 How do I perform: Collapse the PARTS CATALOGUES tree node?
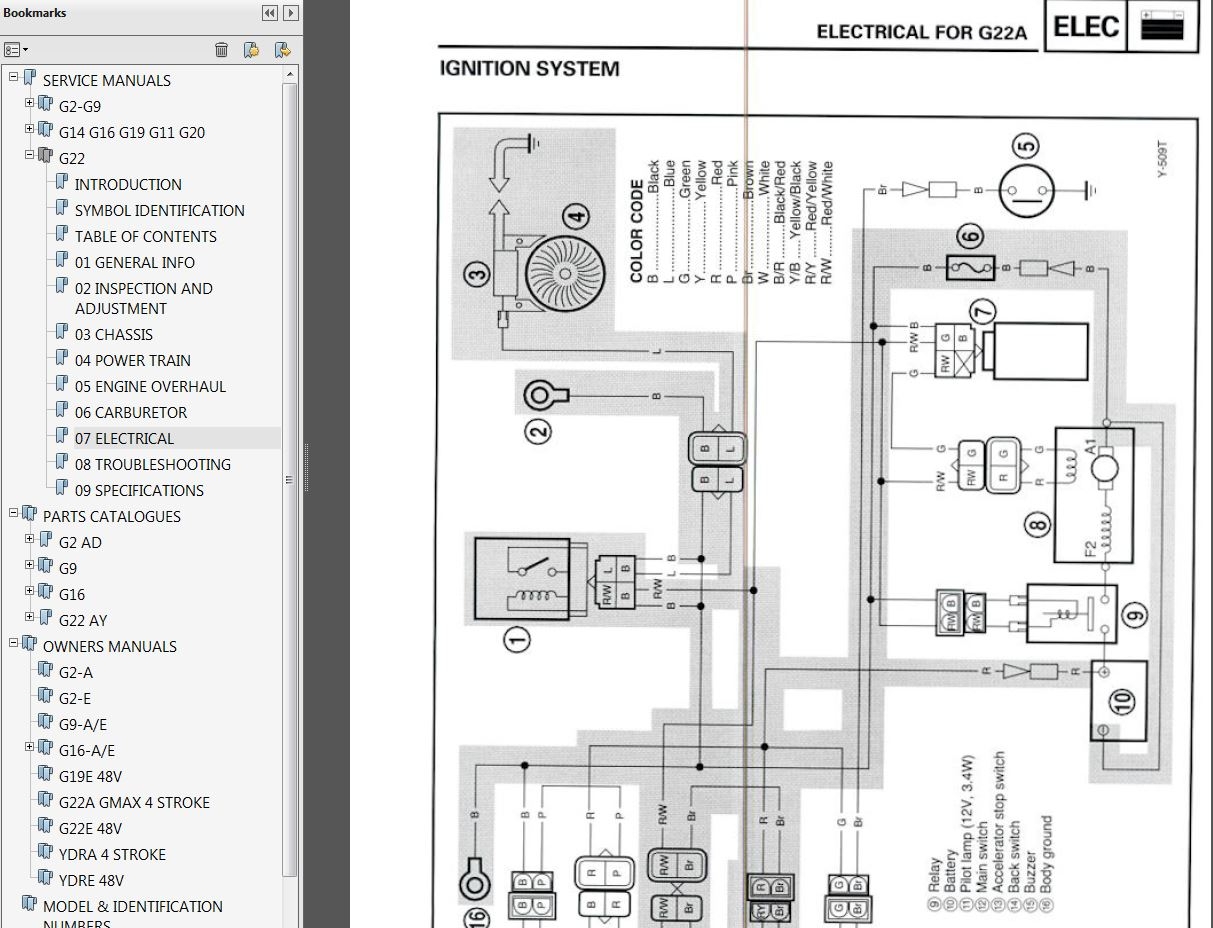pyautogui.click(x=14, y=513)
